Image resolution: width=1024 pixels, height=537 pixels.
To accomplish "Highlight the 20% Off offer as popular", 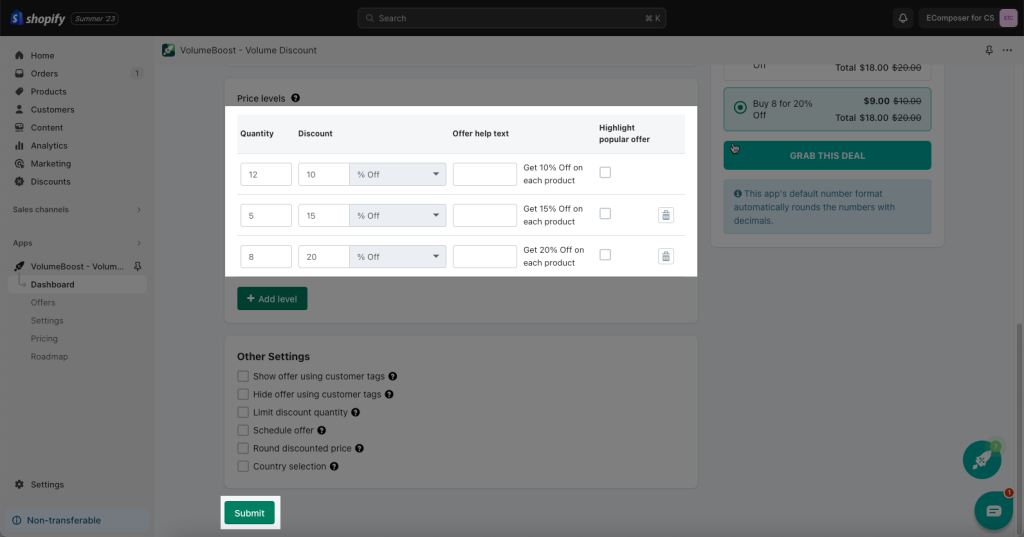I will pos(605,255).
